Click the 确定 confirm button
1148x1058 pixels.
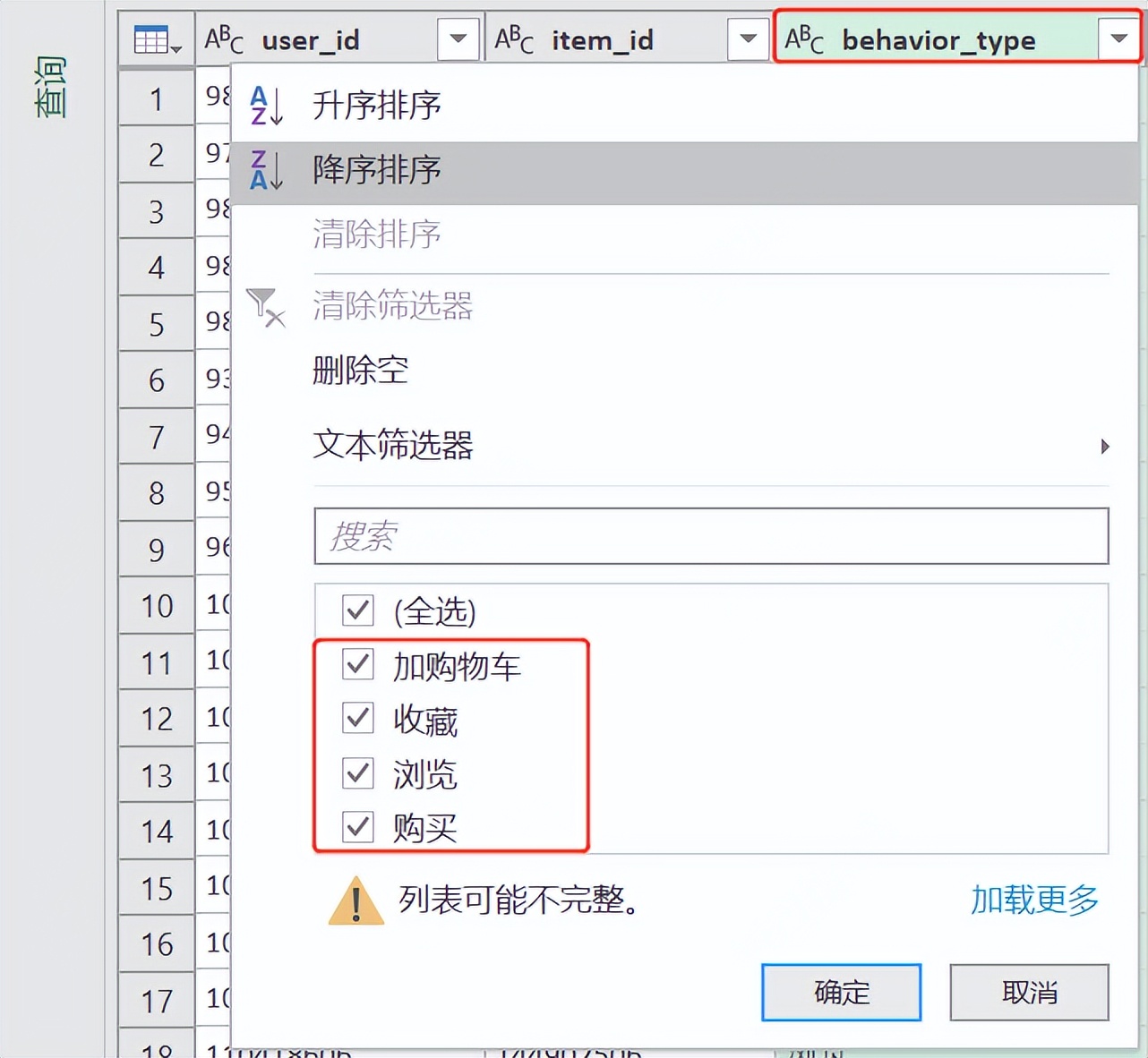[840, 992]
